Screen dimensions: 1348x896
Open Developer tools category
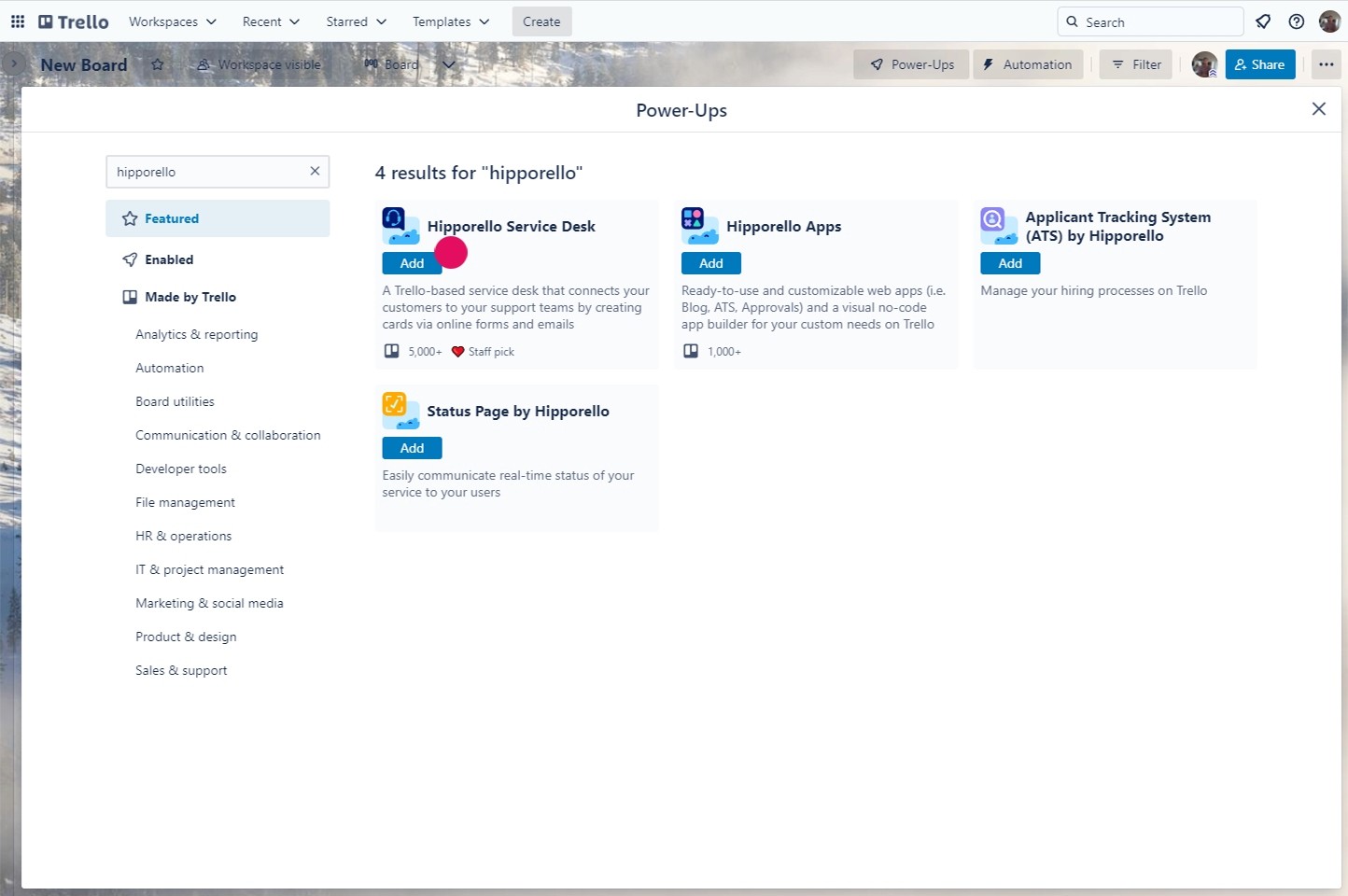(x=181, y=469)
